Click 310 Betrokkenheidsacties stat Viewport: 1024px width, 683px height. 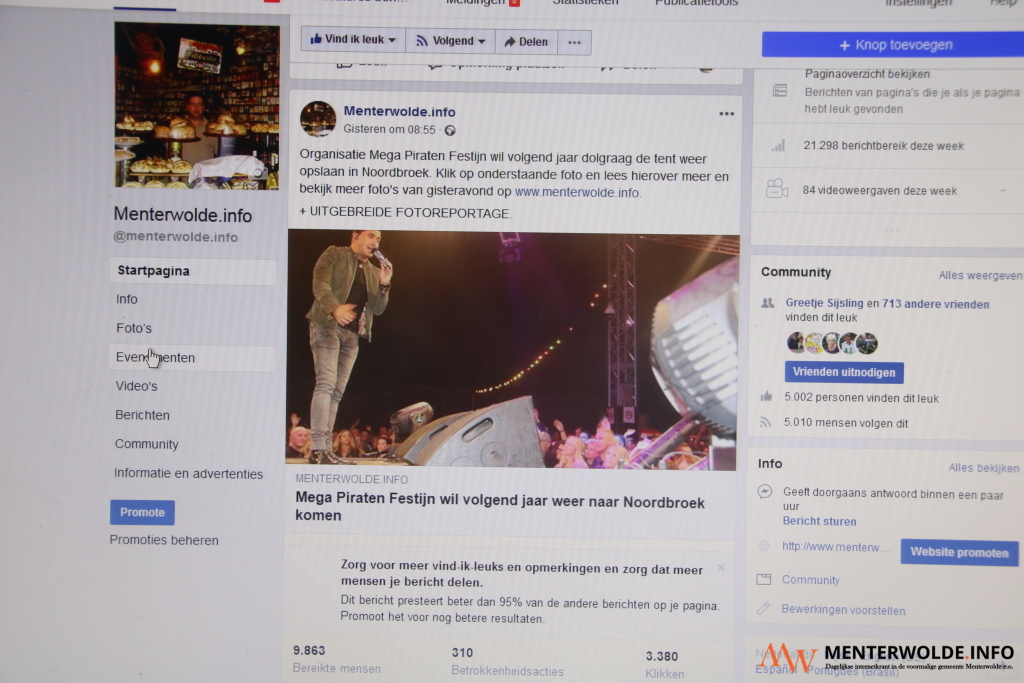507,661
